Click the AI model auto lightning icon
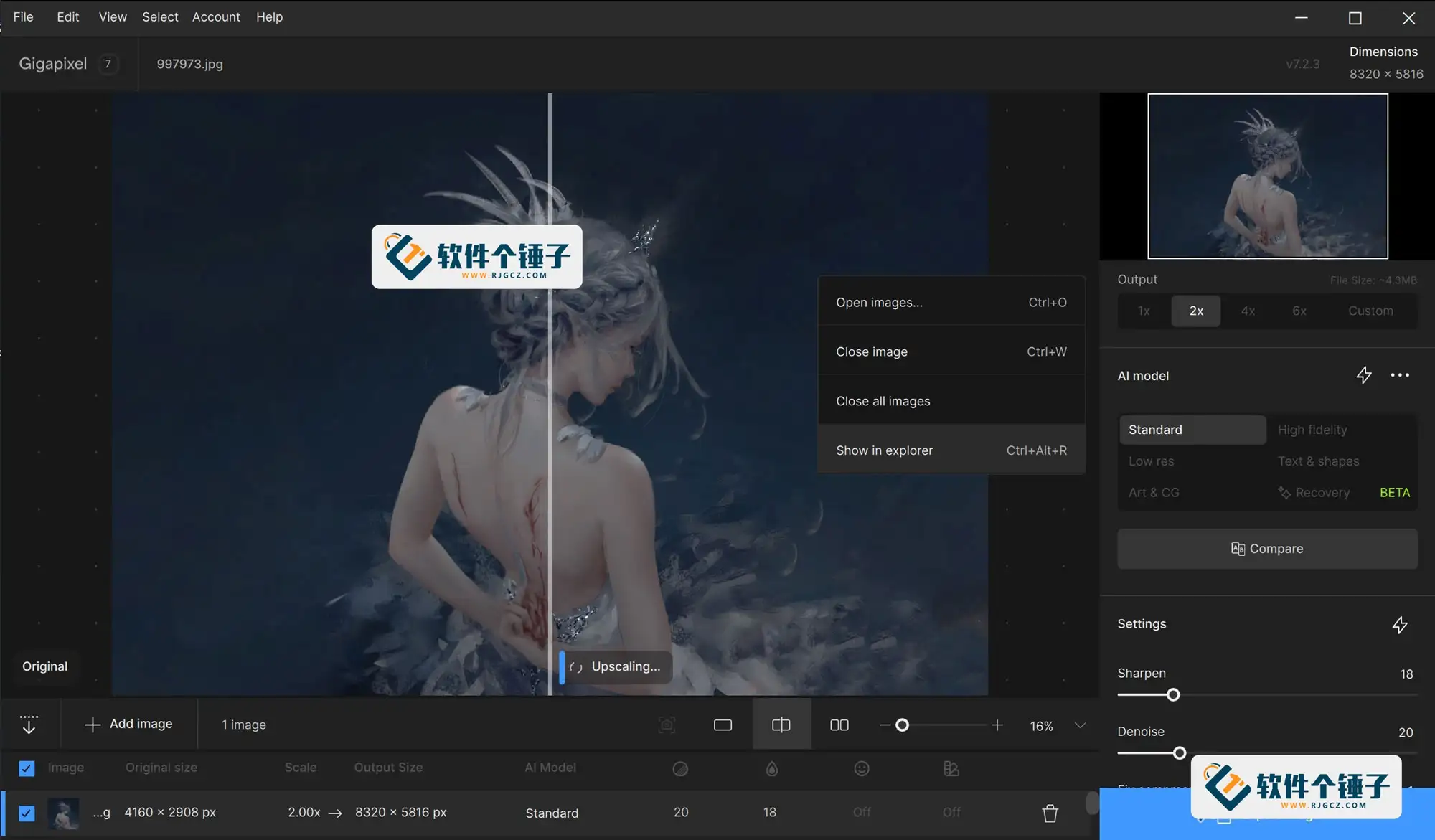Viewport: 1435px width, 840px height. tap(1364, 375)
